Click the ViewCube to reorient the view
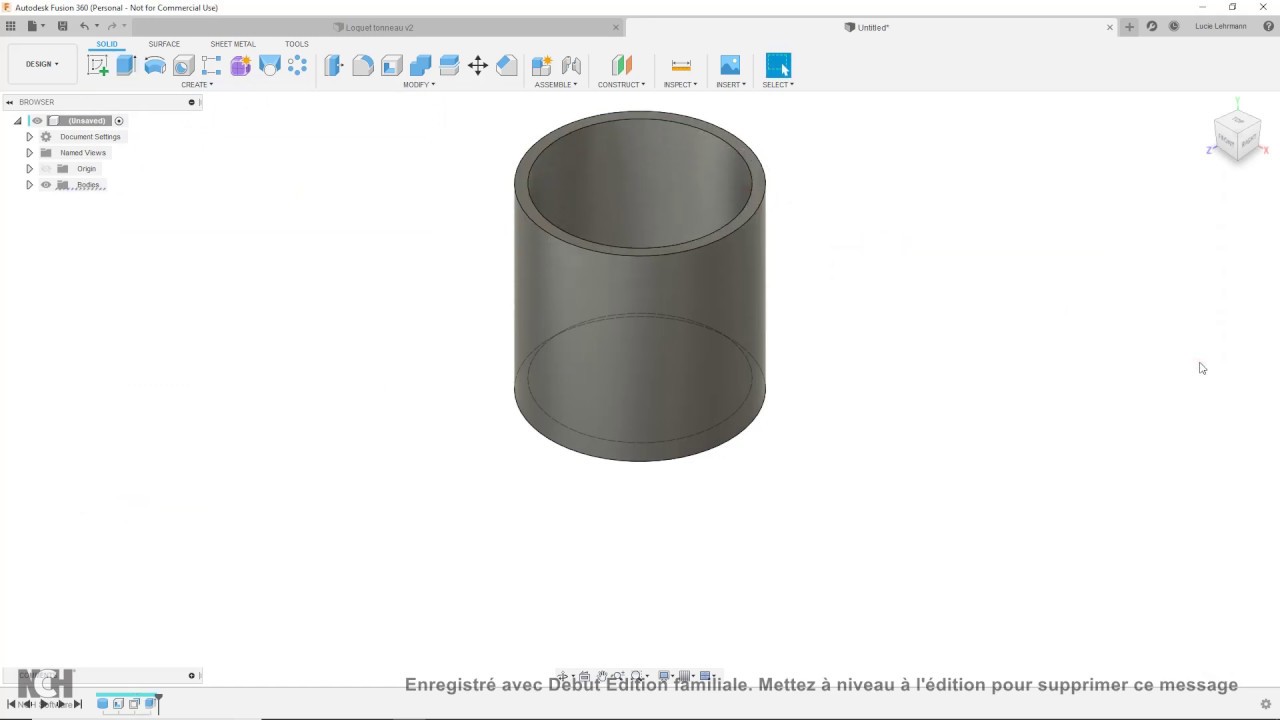Screen dimensions: 1280x720 coord(1238,134)
